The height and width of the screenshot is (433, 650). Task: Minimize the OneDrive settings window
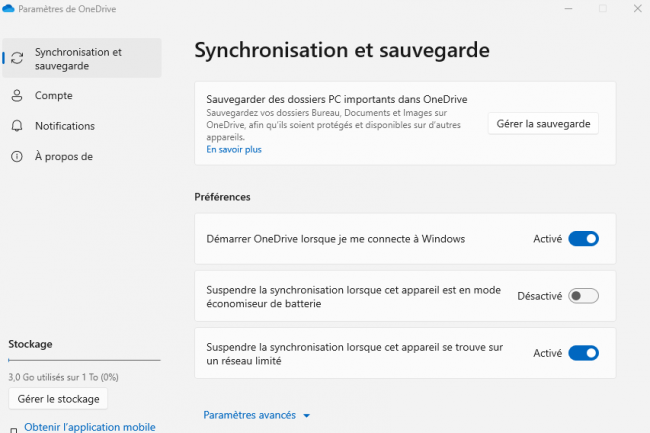click(559, 9)
